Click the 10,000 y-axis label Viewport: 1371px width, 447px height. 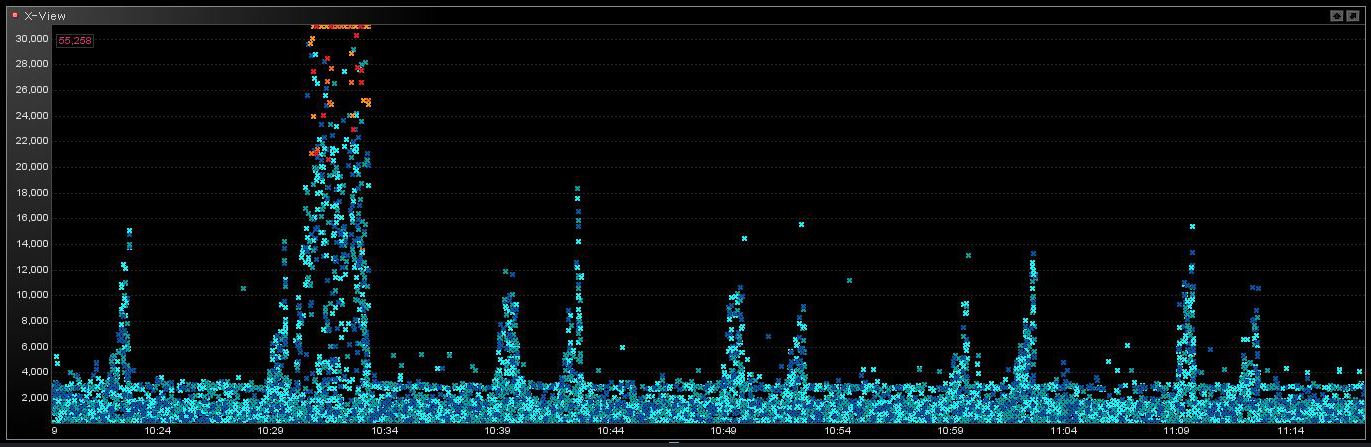pyautogui.click(x=31, y=295)
